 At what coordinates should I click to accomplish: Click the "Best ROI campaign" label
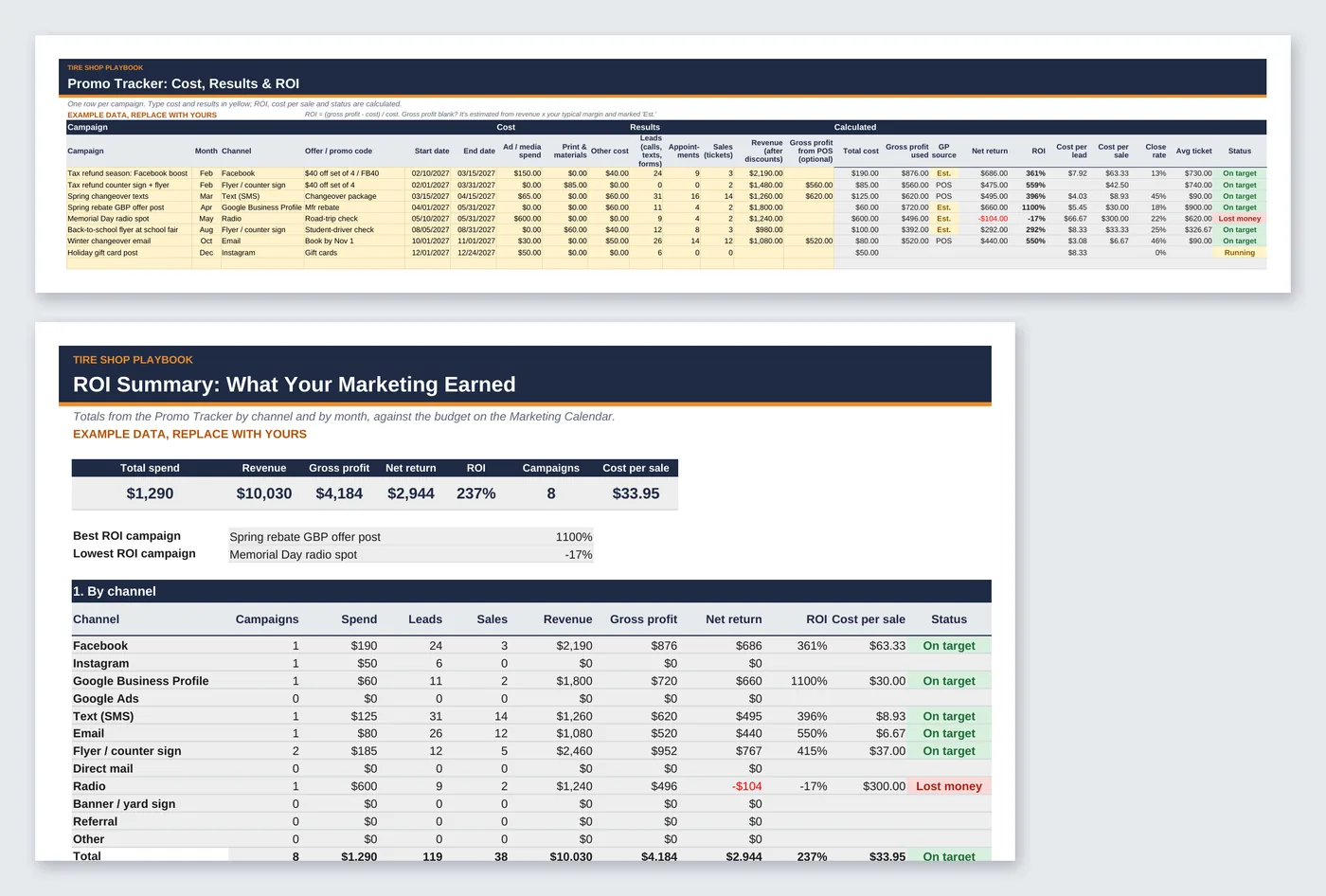pos(127,536)
